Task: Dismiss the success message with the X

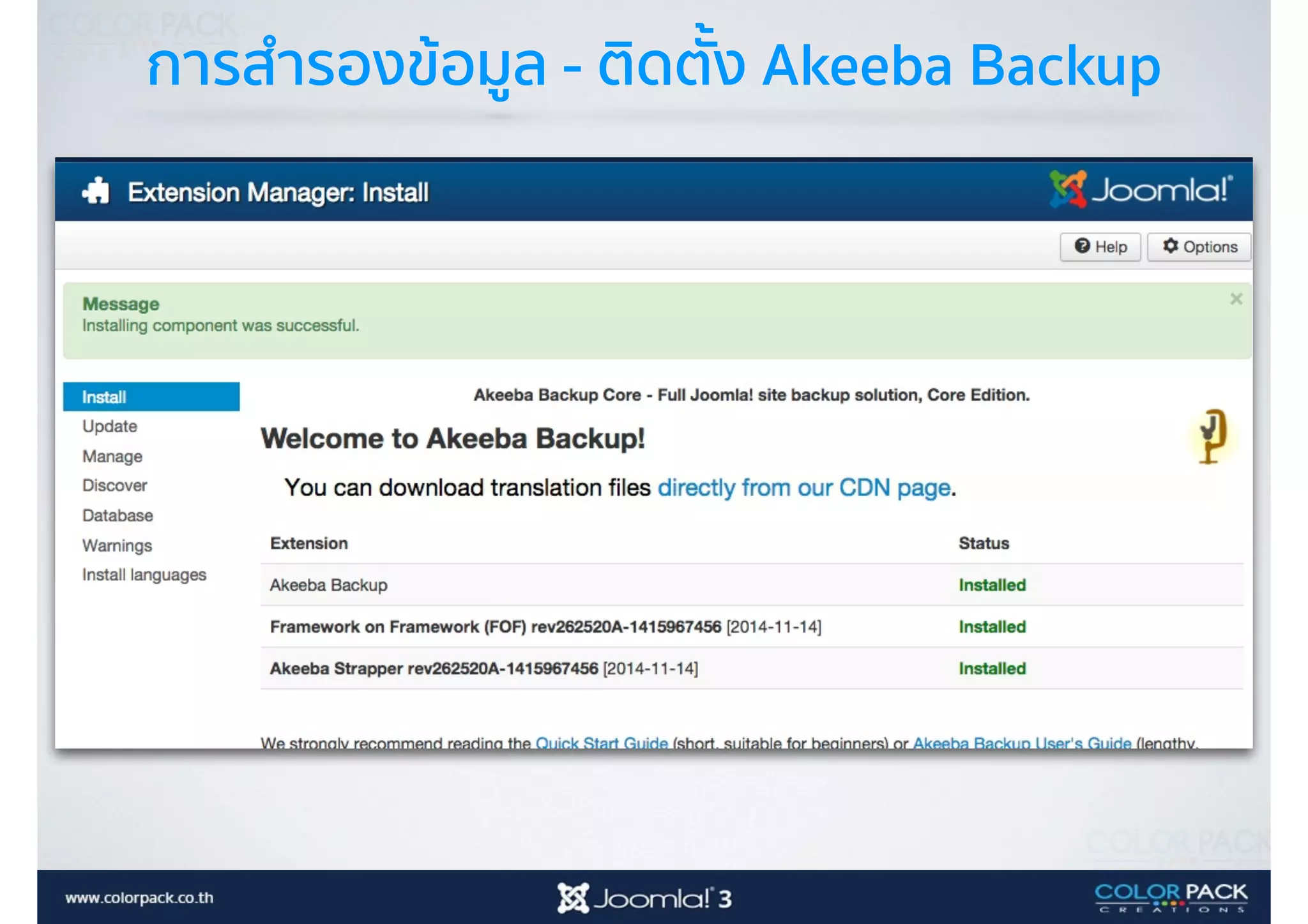Action: [1236, 299]
